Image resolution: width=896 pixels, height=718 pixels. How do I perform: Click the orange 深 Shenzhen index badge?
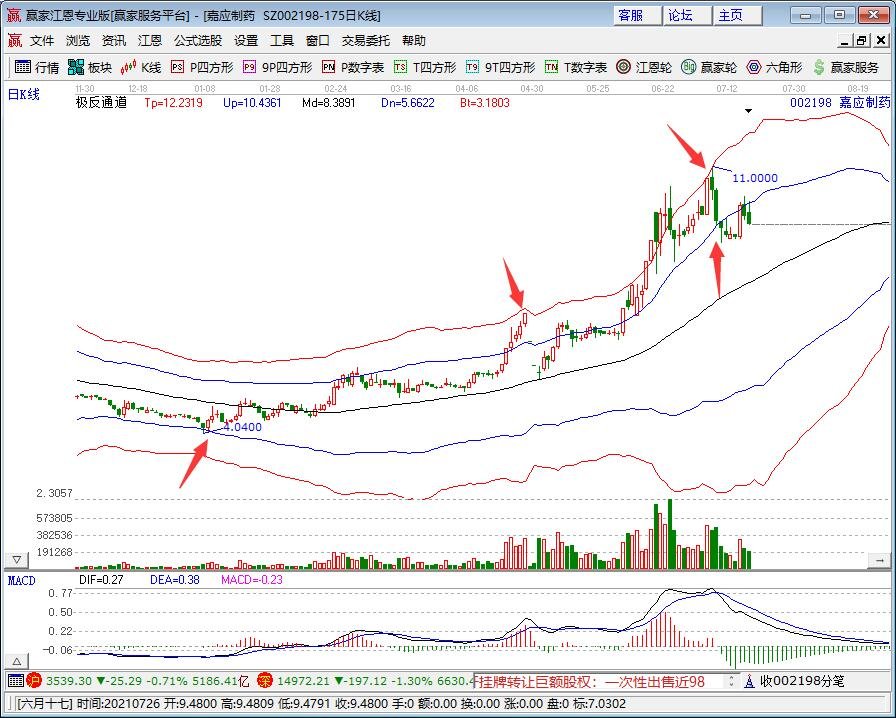pyautogui.click(x=265, y=680)
